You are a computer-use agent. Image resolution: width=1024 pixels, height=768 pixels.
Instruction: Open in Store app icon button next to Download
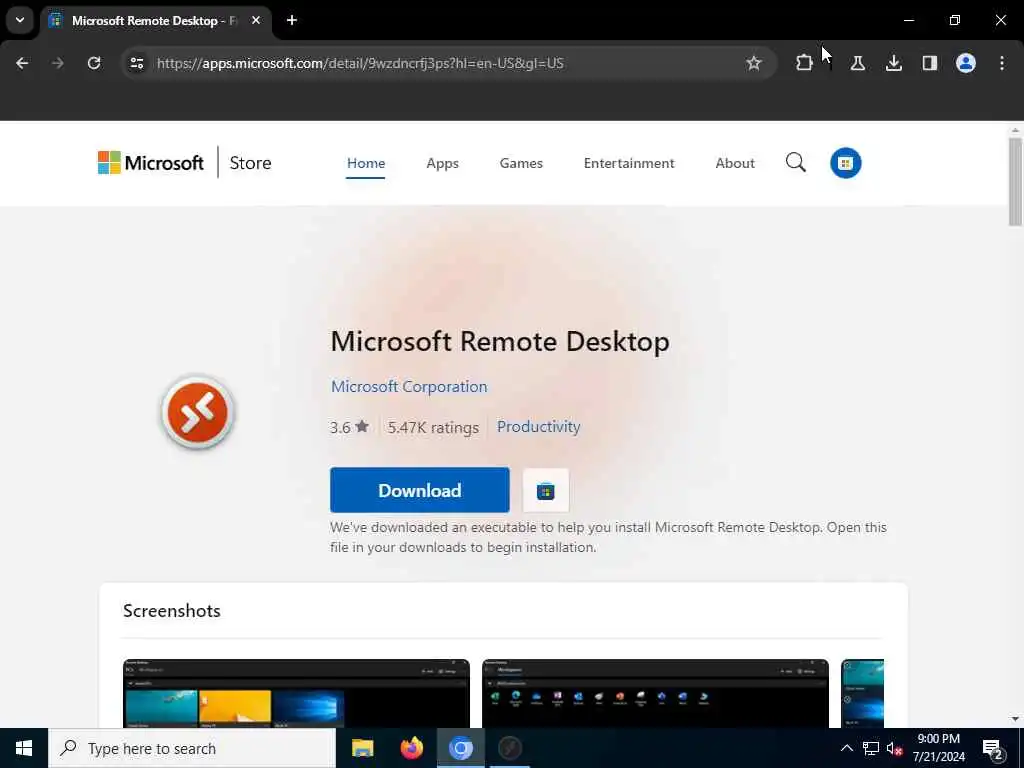(545, 490)
